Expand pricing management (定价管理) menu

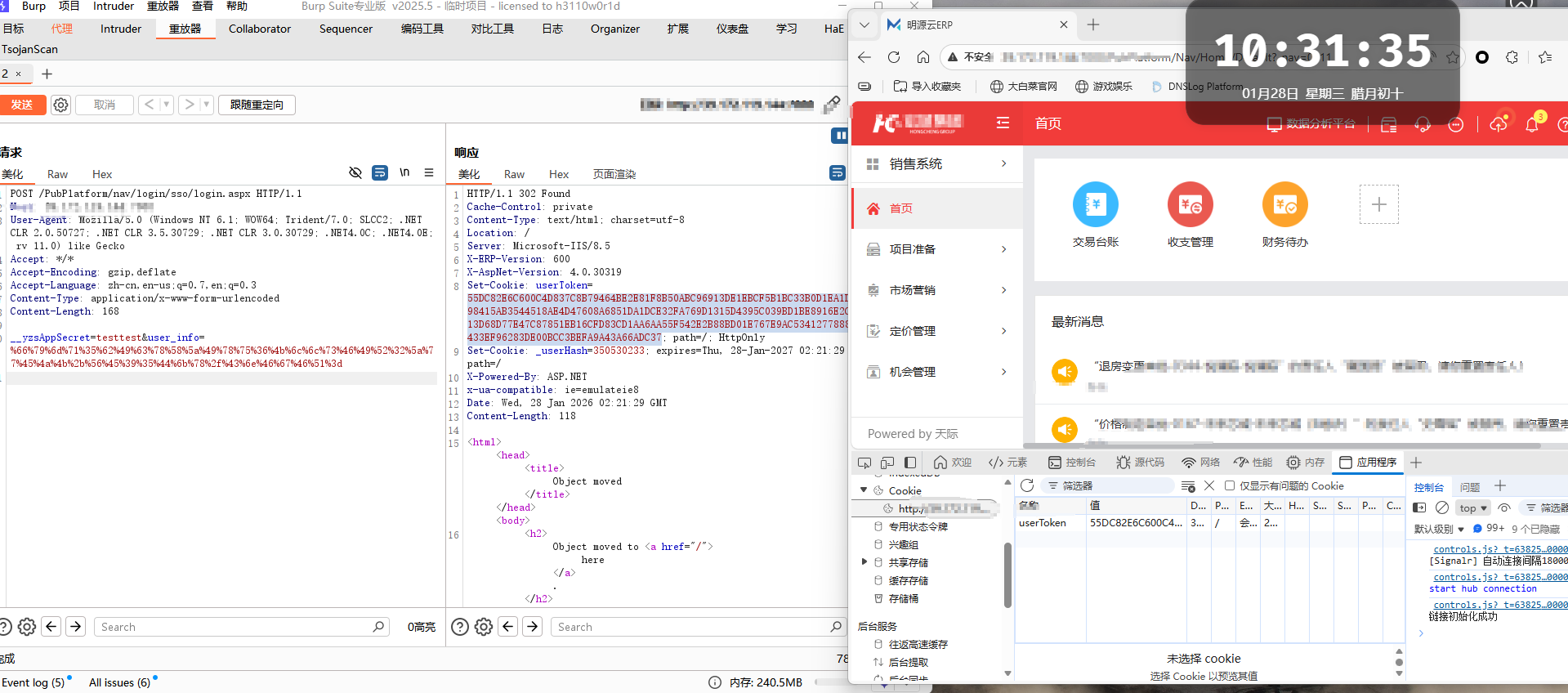point(937,331)
